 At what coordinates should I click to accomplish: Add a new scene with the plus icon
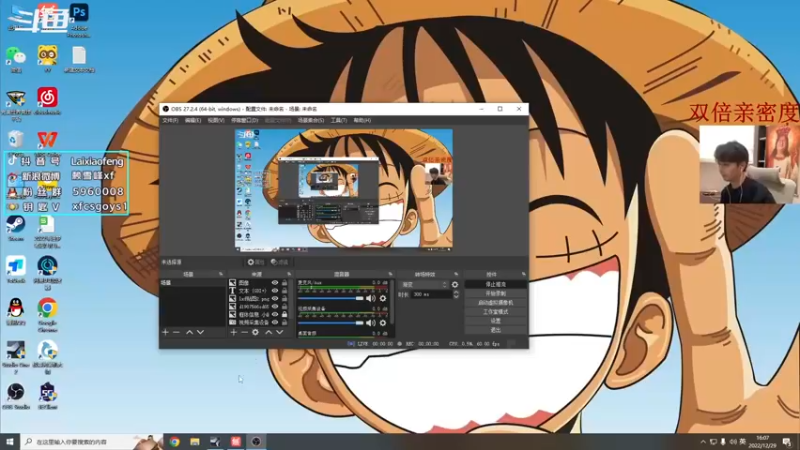tap(165, 332)
